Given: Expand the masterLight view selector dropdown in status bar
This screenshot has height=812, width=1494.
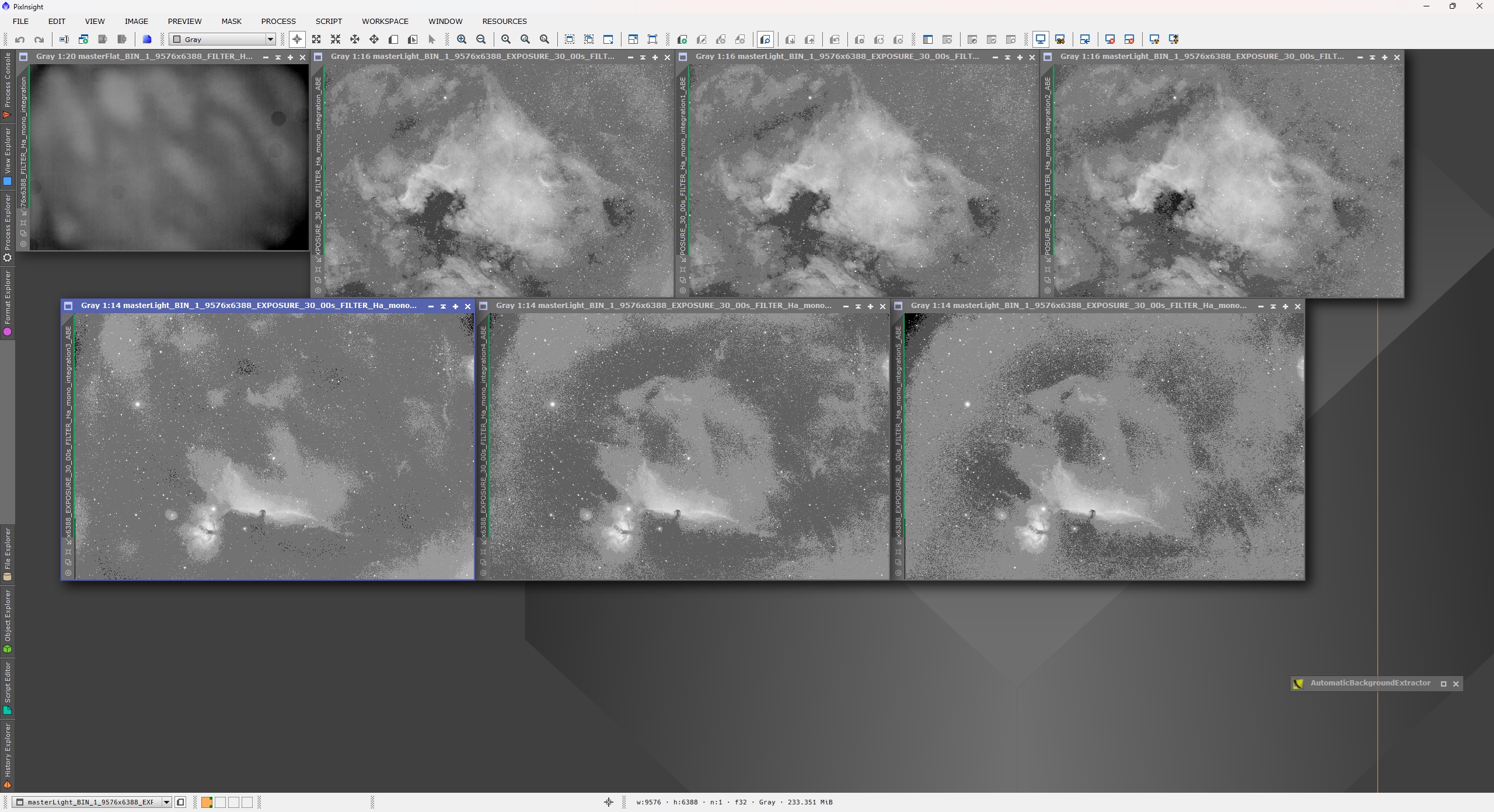Looking at the screenshot, I should [x=166, y=802].
